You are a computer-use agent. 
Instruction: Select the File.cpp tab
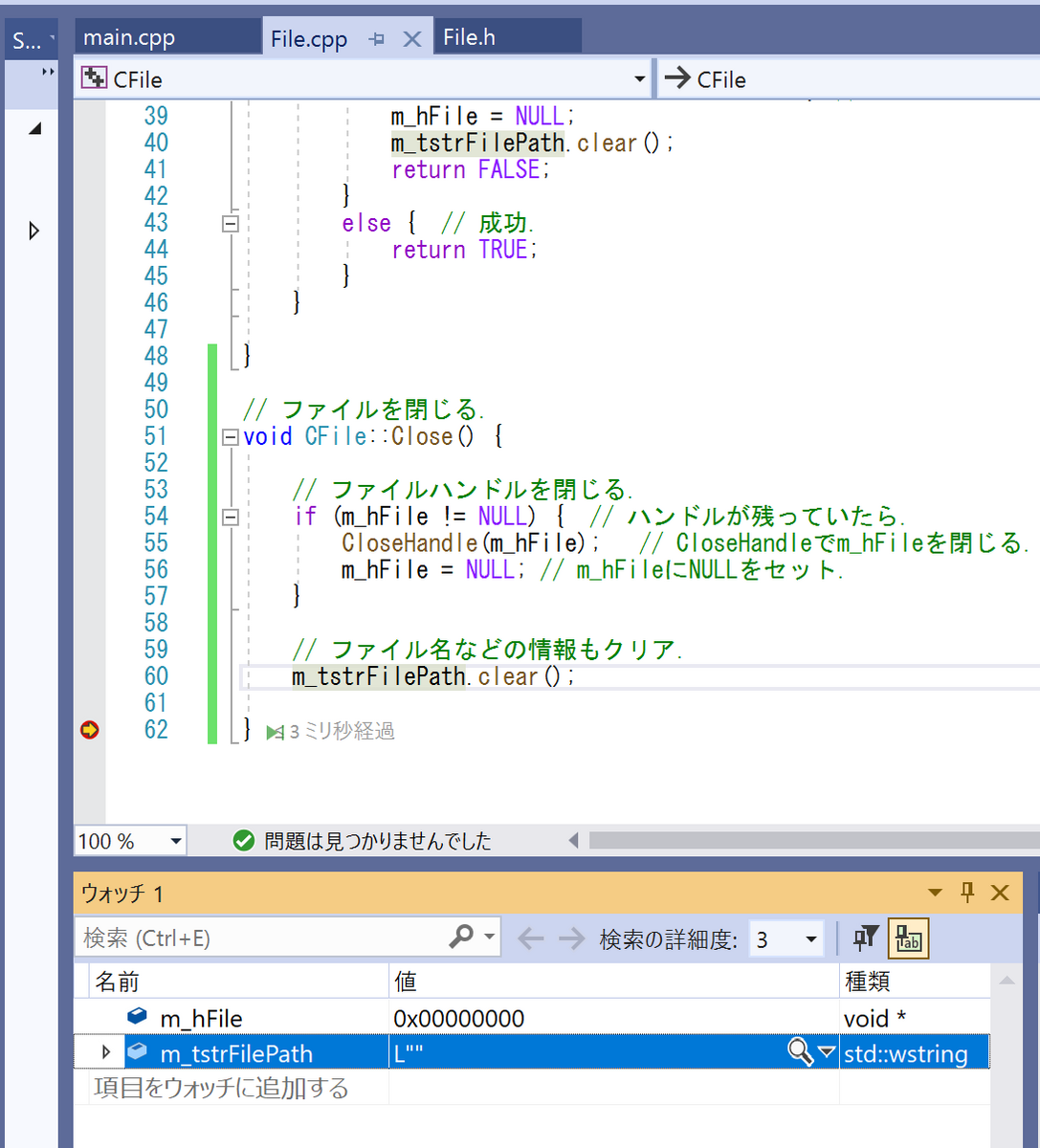pyautogui.click(x=309, y=39)
